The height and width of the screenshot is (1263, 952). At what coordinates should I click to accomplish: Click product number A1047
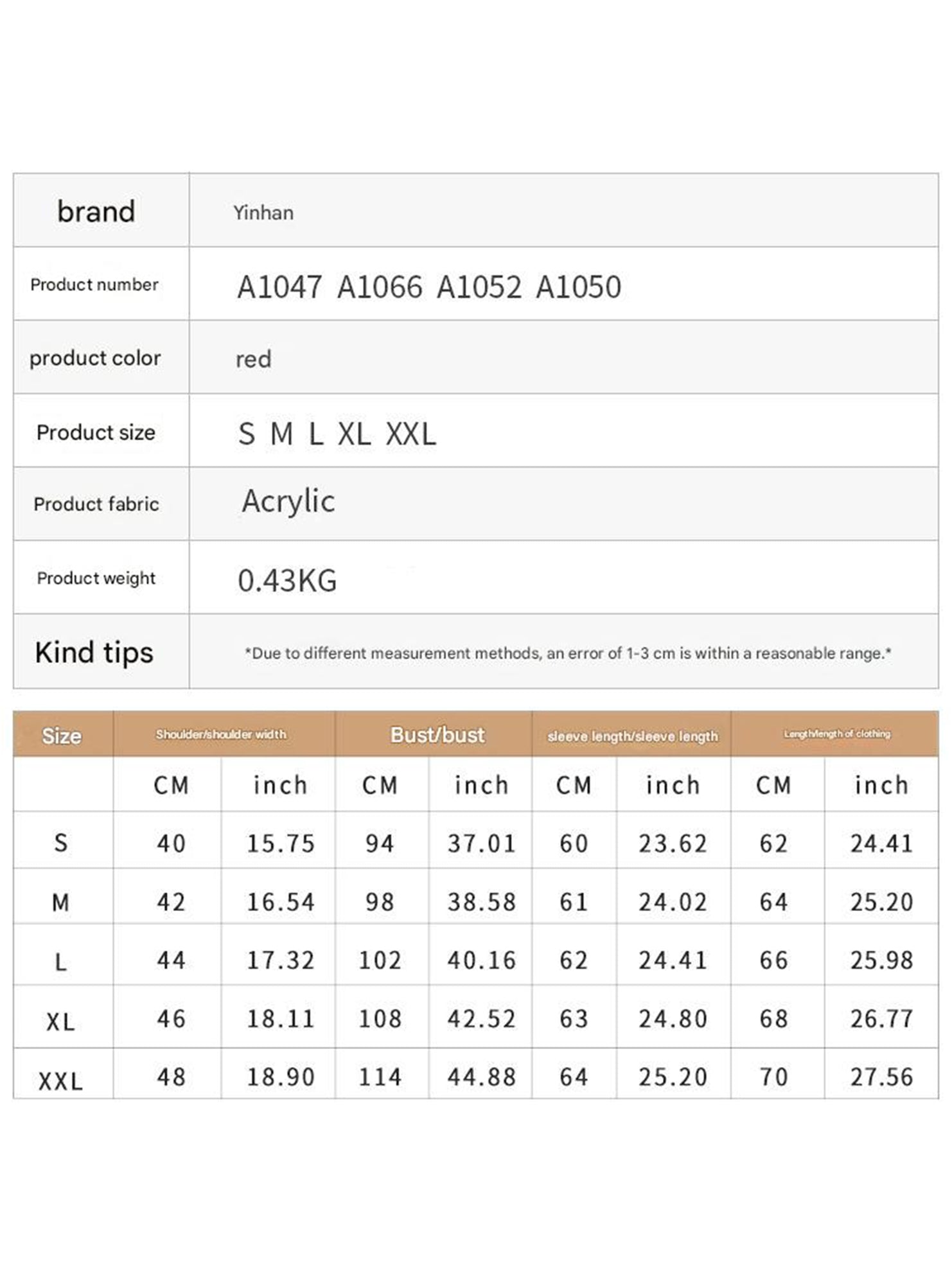(279, 287)
